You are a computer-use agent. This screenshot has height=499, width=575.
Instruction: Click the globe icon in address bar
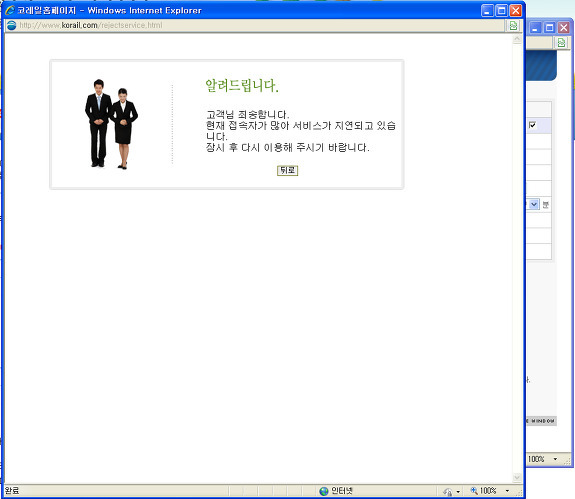[12, 25]
